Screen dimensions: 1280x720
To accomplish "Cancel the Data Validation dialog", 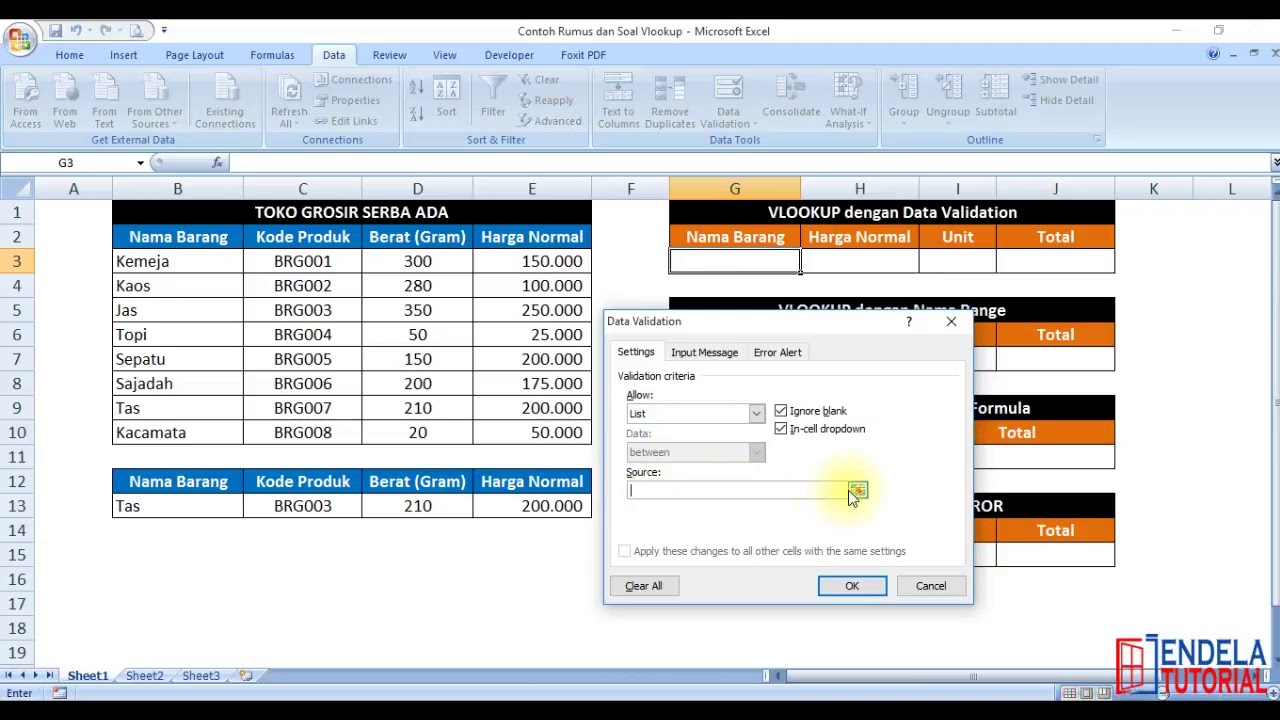I will point(930,586).
